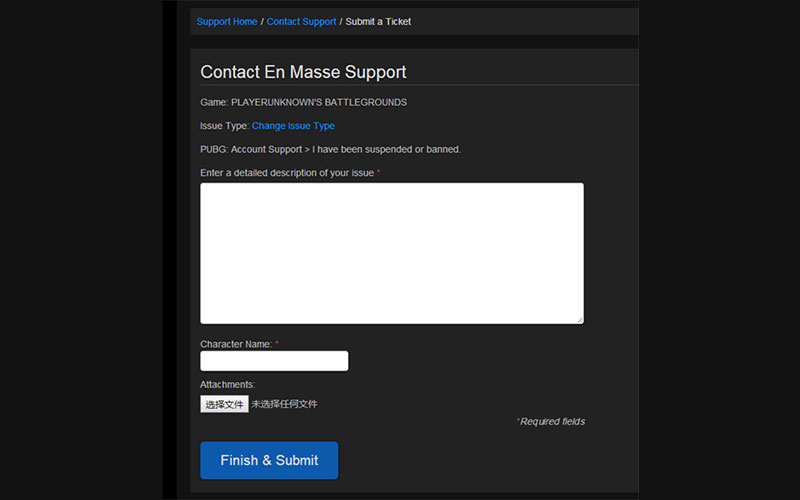Click the Submit a Ticket breadcrumb text
Image resolution: width=800 pixels, height=500 pixels.
[x=378, y=22]
